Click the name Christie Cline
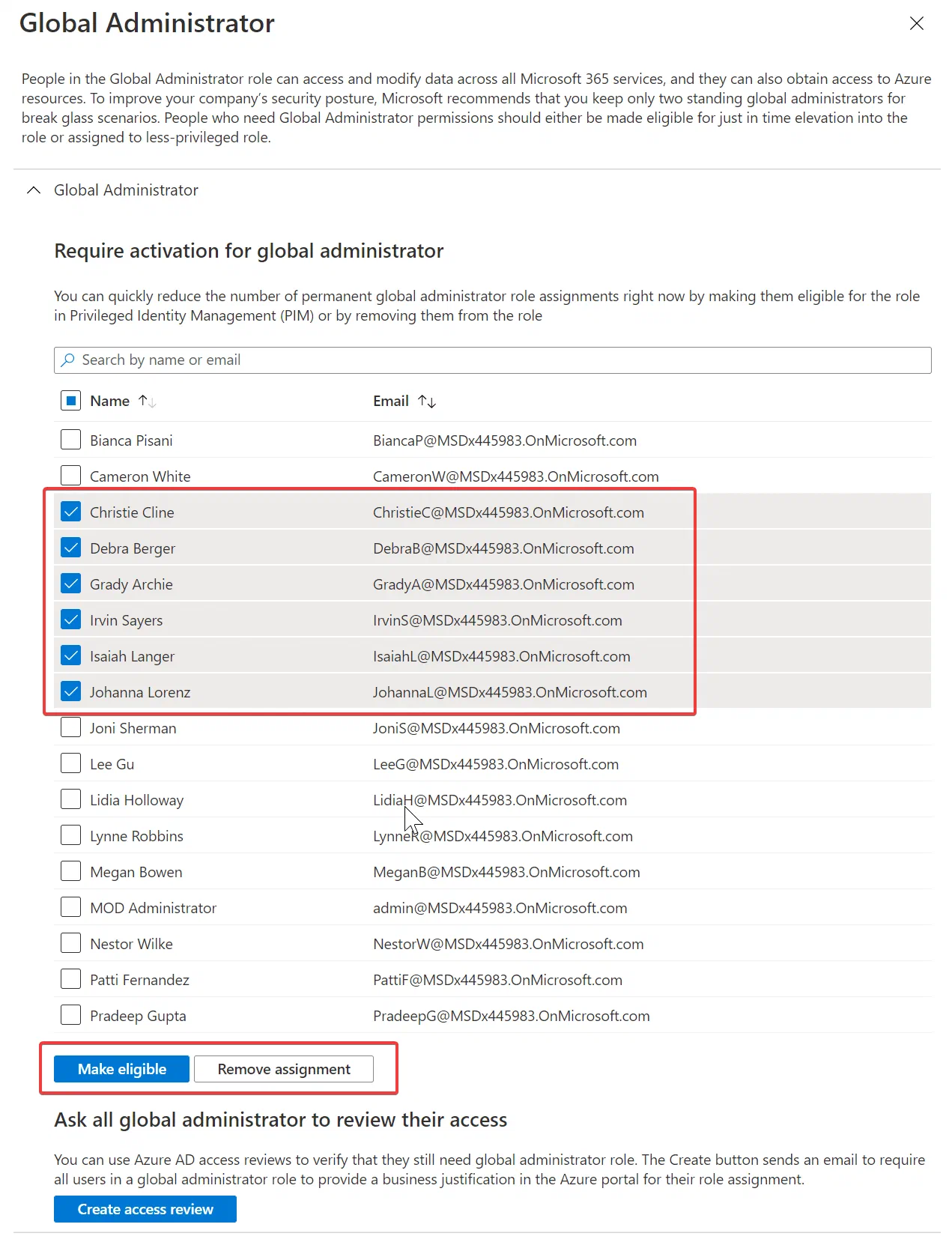 pyautogui.click(x=132, y=512)
